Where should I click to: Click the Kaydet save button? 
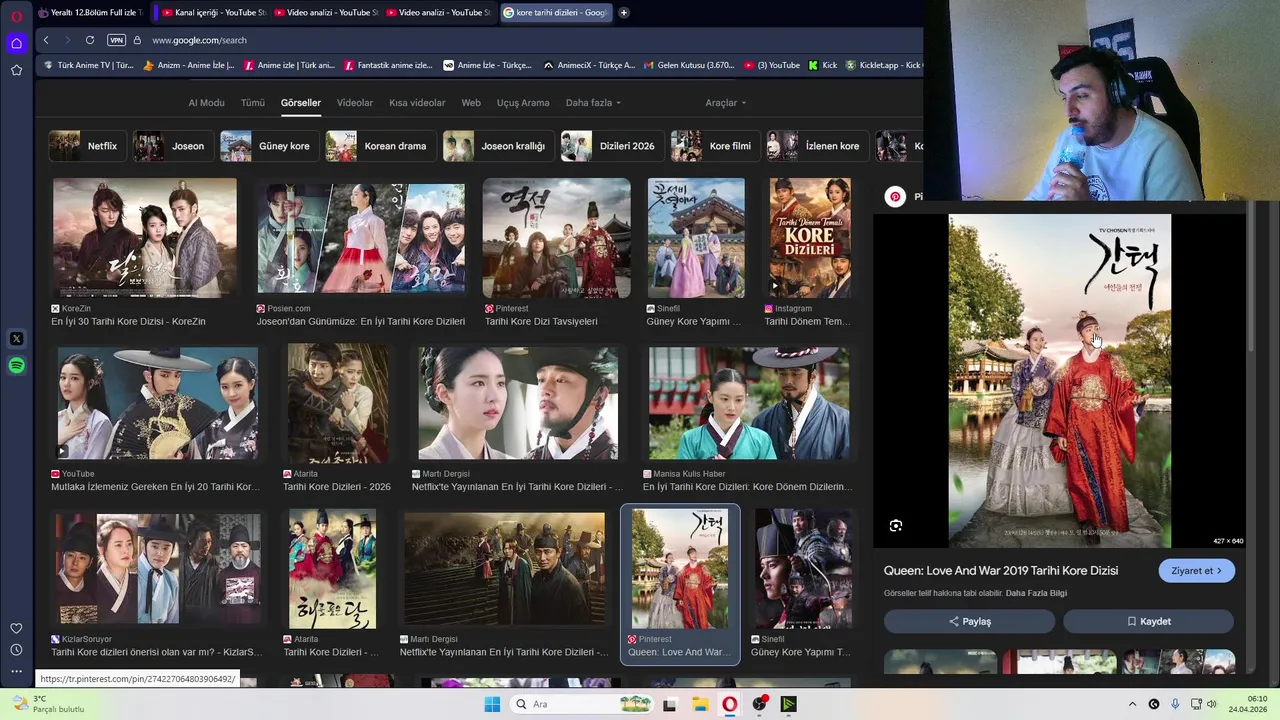point(1148,621)
